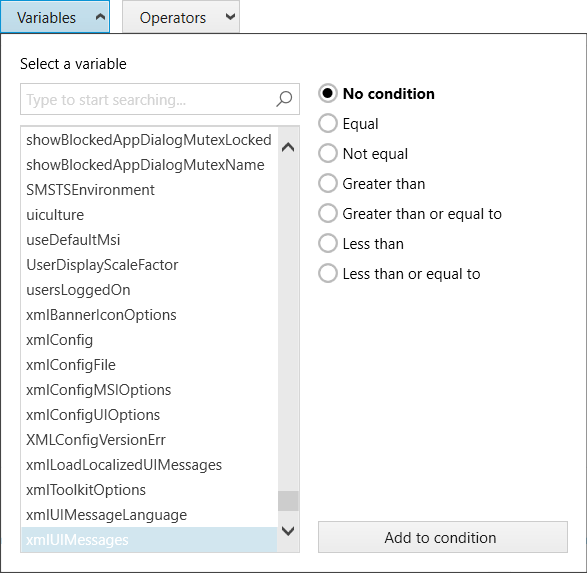Select the xmlToolkitOptions variable
The height and width of the screenshot is (573, 587).
click(149, 490)
